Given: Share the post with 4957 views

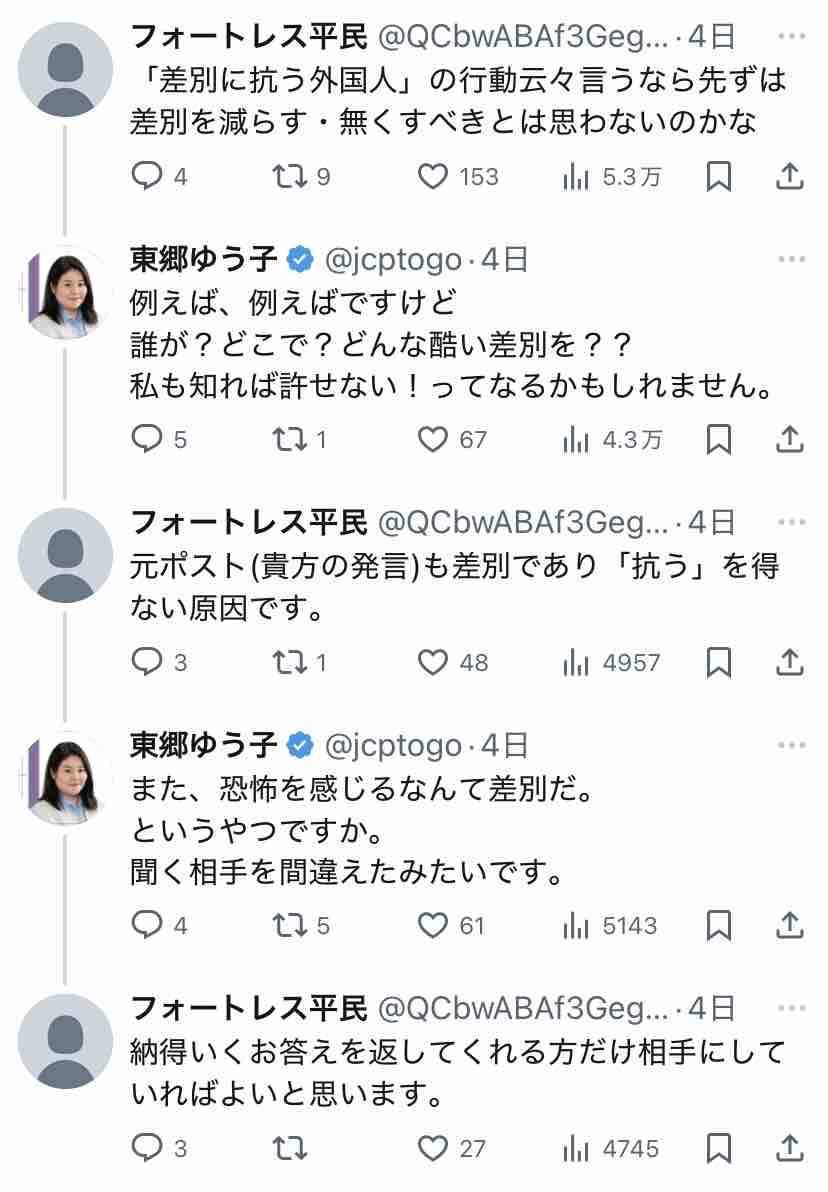Looking at the screenshot, I should 790,662.
